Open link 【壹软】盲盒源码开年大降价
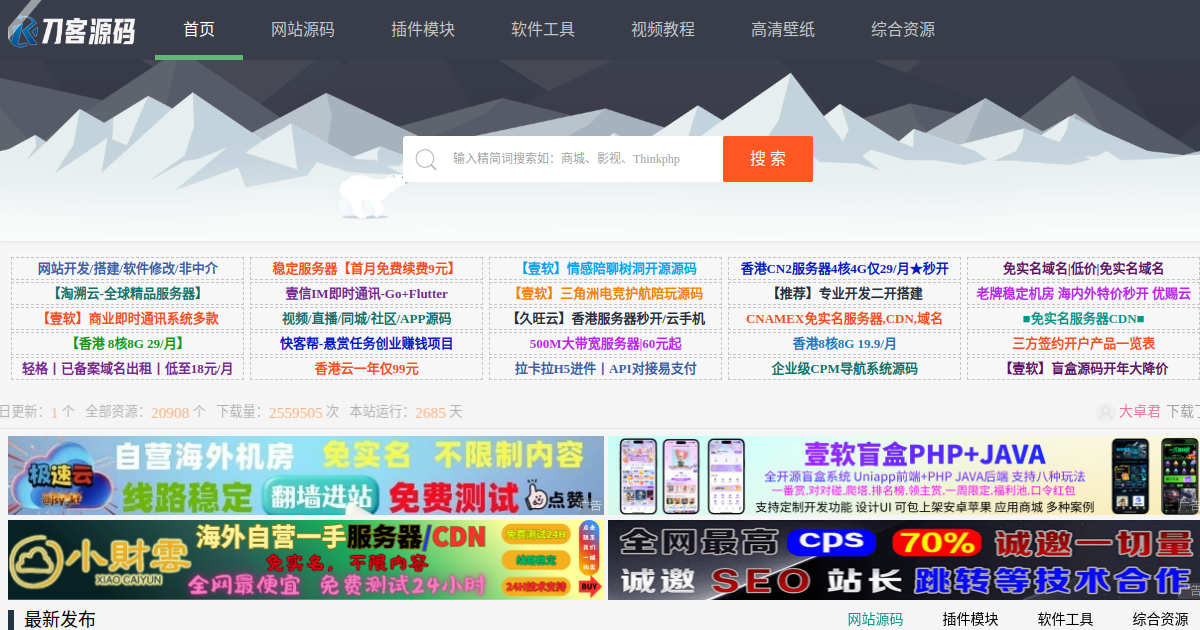1200x630 pixels. pos(1083,369)
